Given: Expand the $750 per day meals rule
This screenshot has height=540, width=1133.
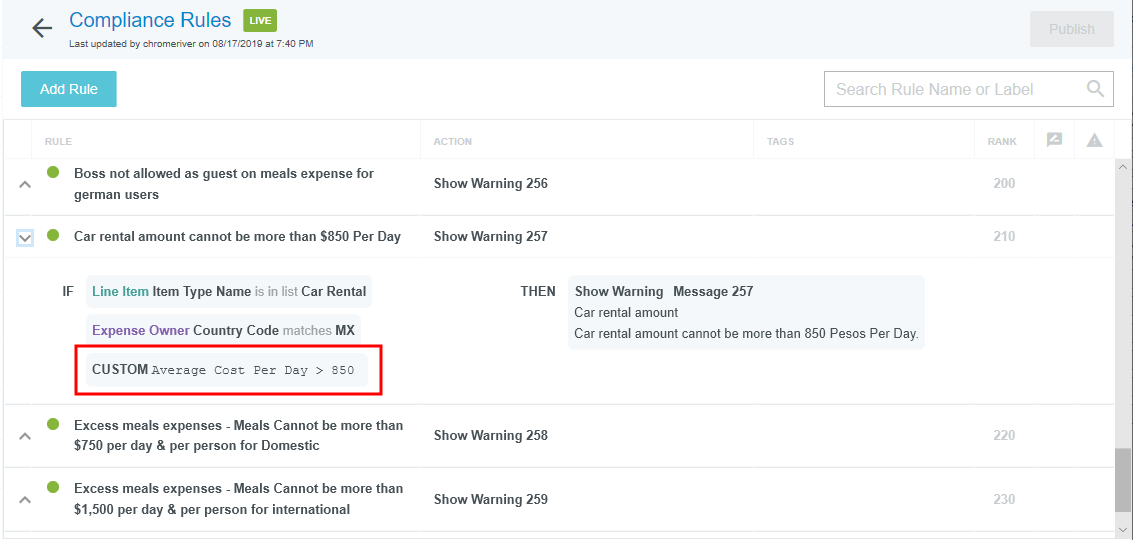Looking at the screenshot, I should pos(25,436).
